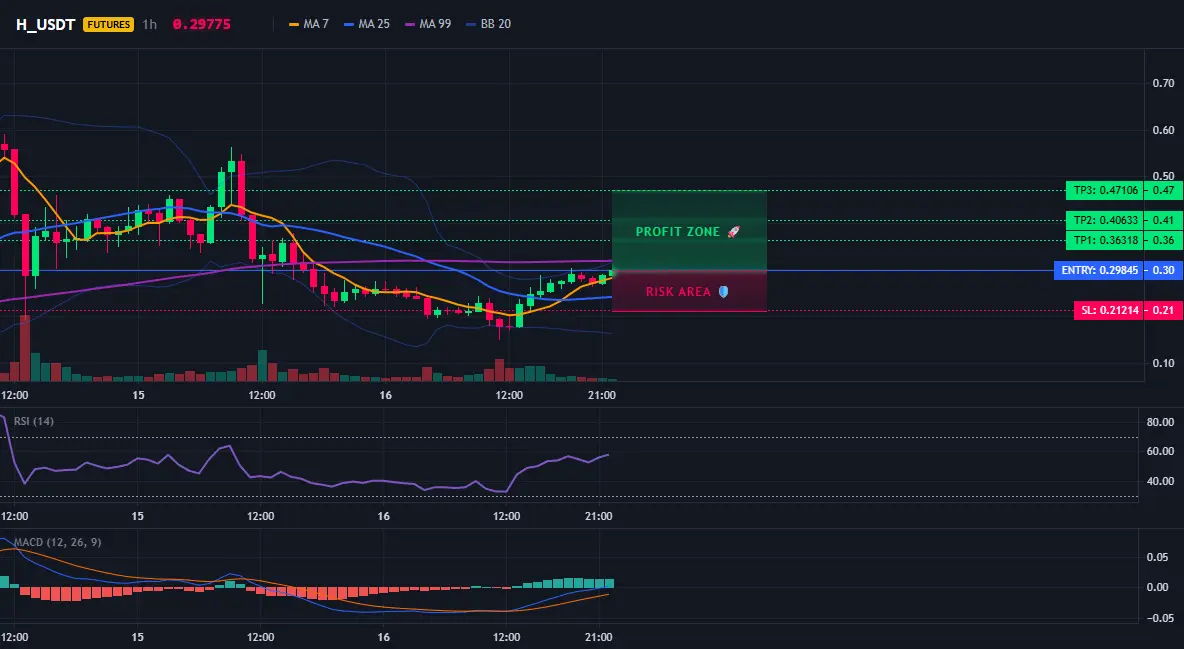Click the 0.60 price axis value
1184x649 pixels.
1164,130
